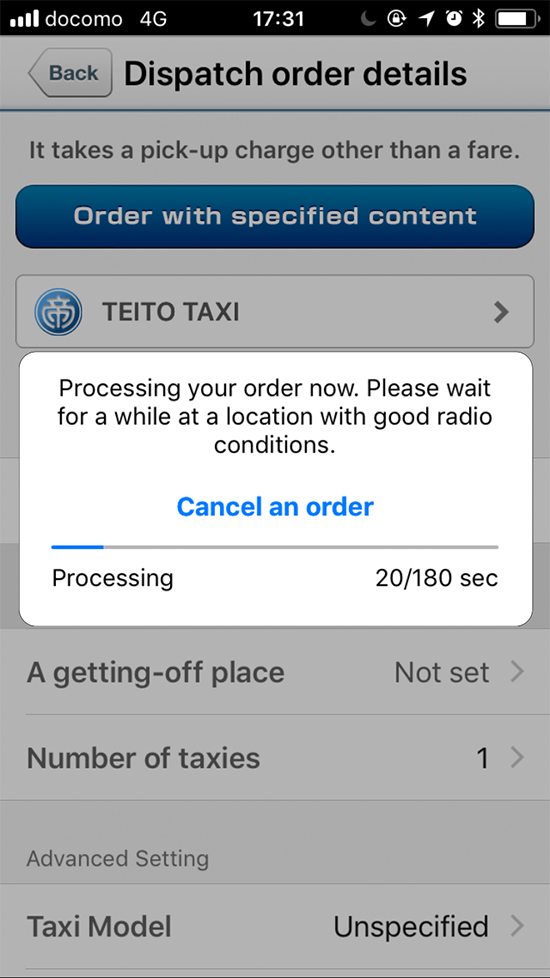Cancel an order from the dialog
Viewport: 550px width, 978px height.
click(275, 506)
